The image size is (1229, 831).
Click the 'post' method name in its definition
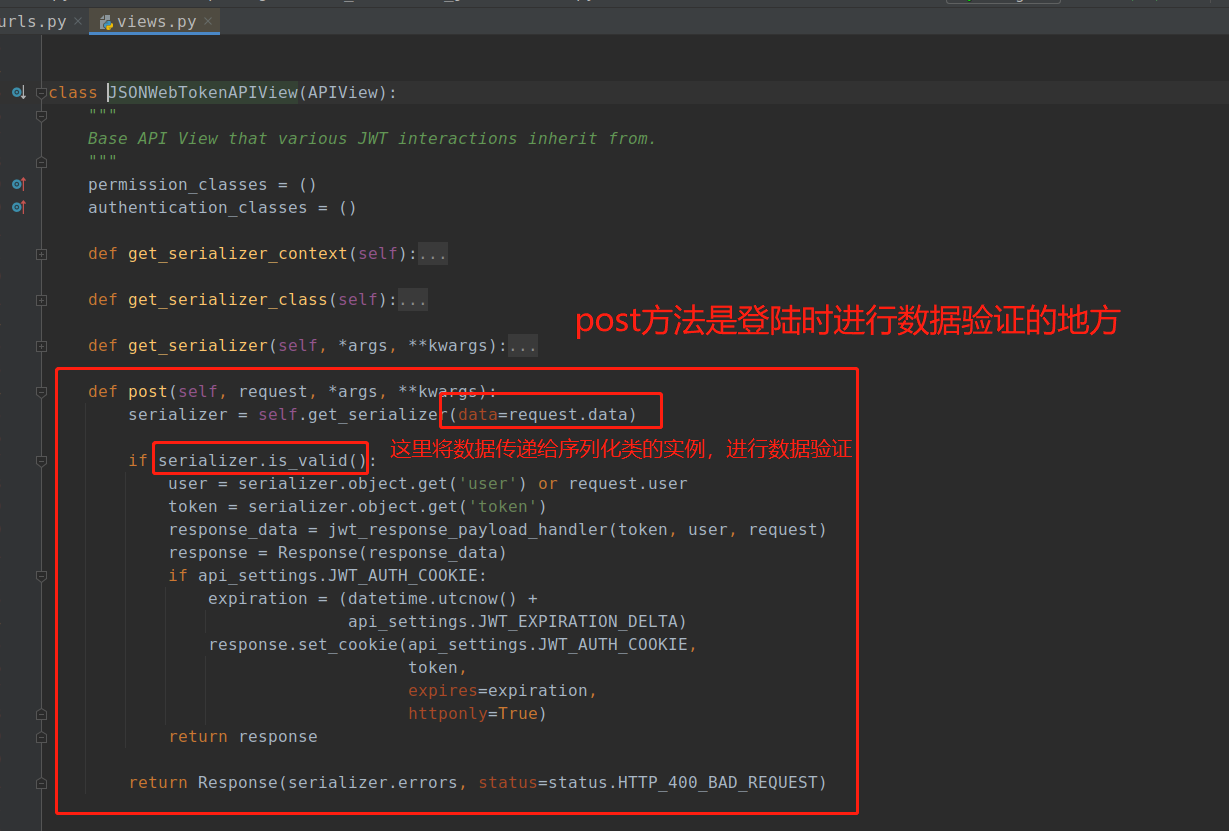point(148,392)
